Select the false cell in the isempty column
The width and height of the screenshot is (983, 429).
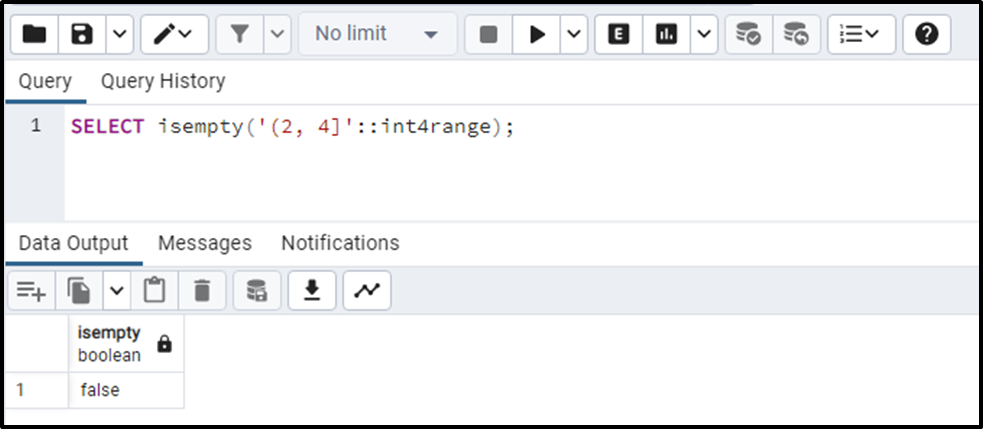(126, 390)
